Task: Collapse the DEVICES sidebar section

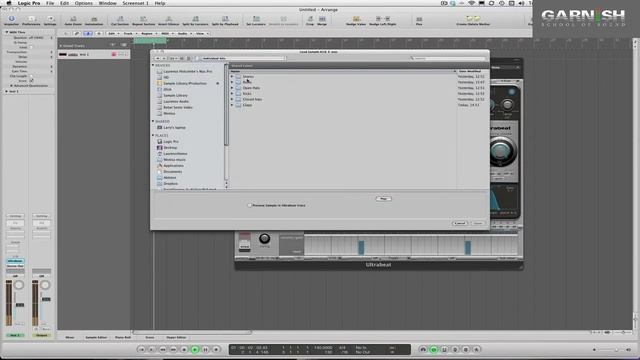Action: click(153, 65)
